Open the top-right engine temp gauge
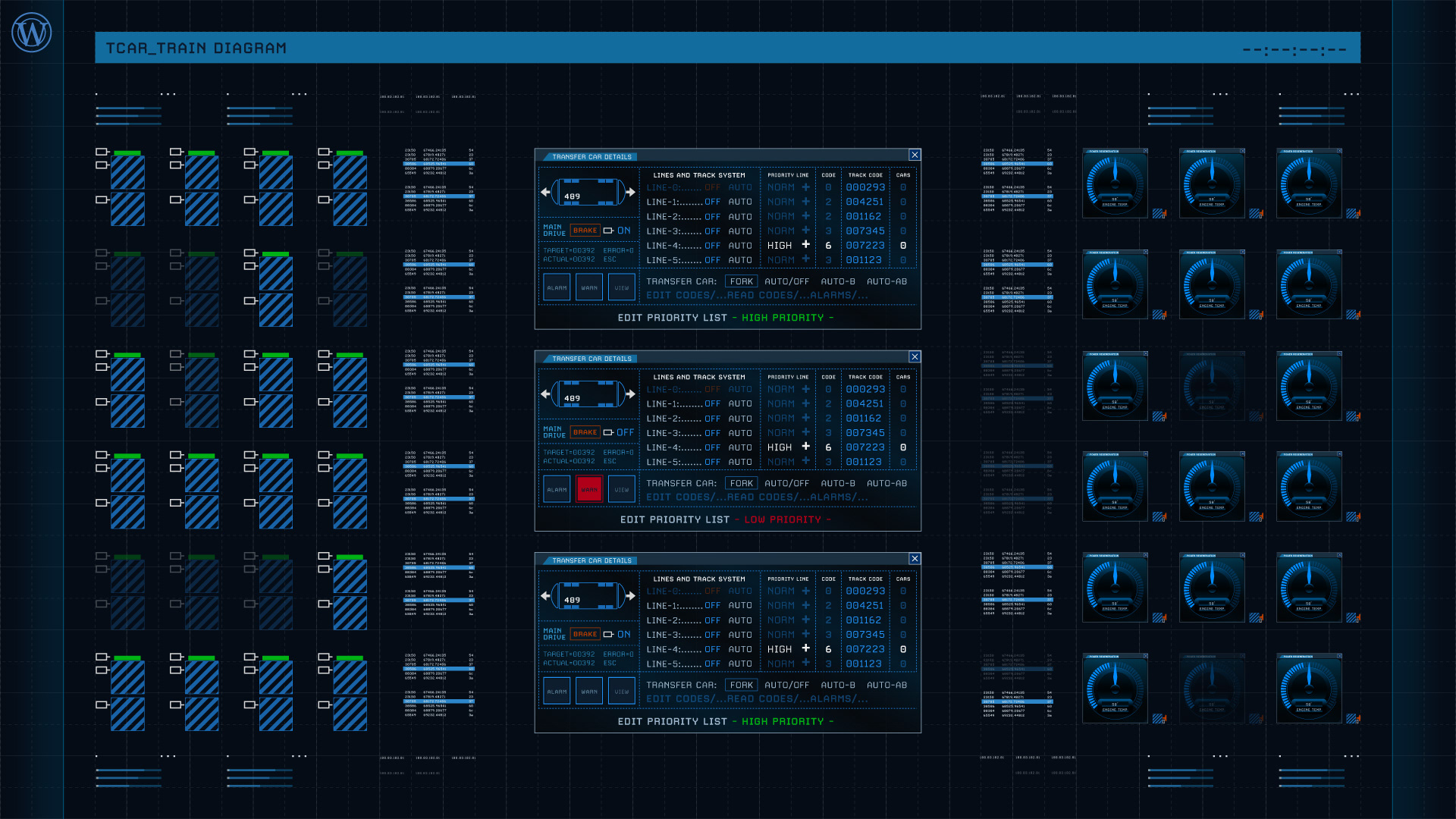Image resolution: width=1456 pixels, height=819 pixels. pyautogui.click(x=1309, y=184)
